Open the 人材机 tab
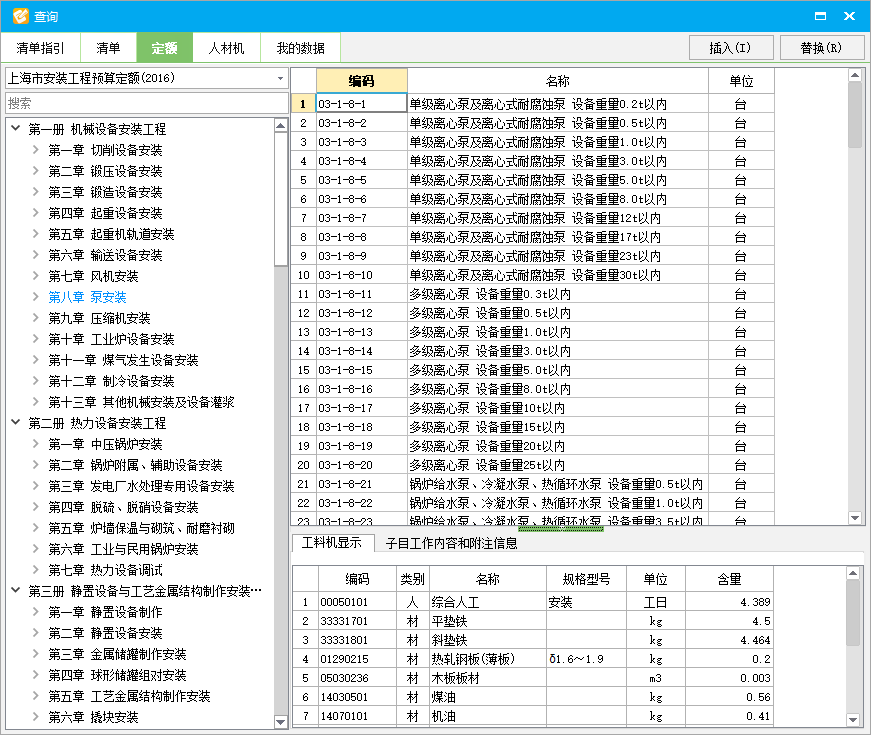The width and height of the screenshot is (871, 735). point(226,47)
